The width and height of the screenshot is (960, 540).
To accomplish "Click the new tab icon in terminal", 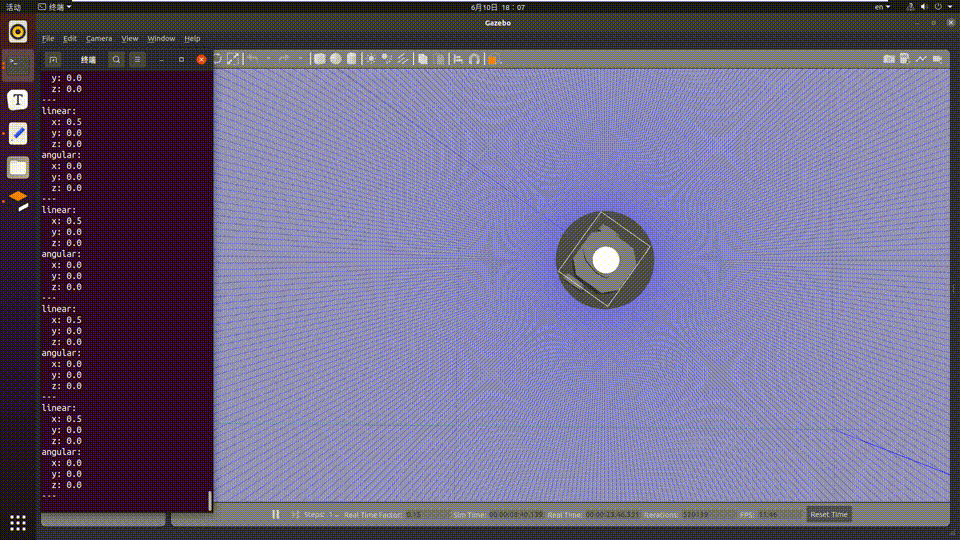I will pos(53,59).
